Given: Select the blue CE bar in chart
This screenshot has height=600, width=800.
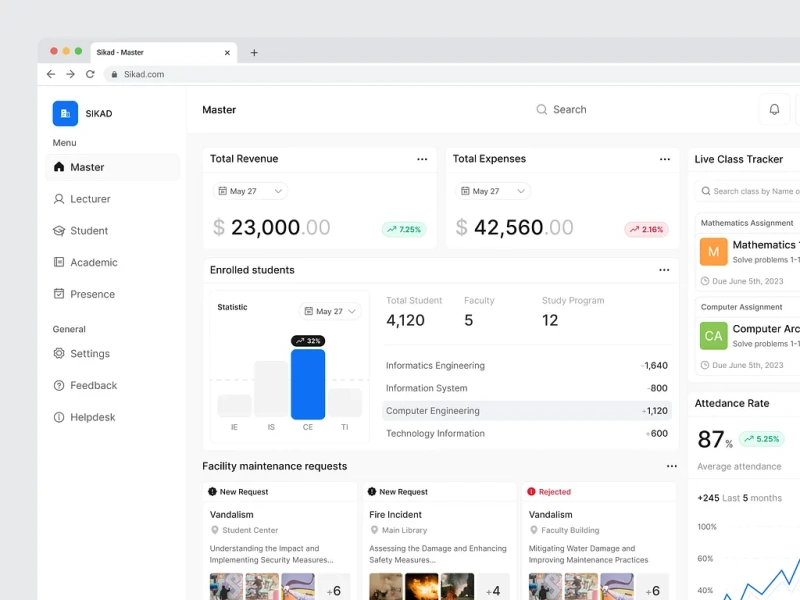Looking at the screenshot, I should click(308, 384).
